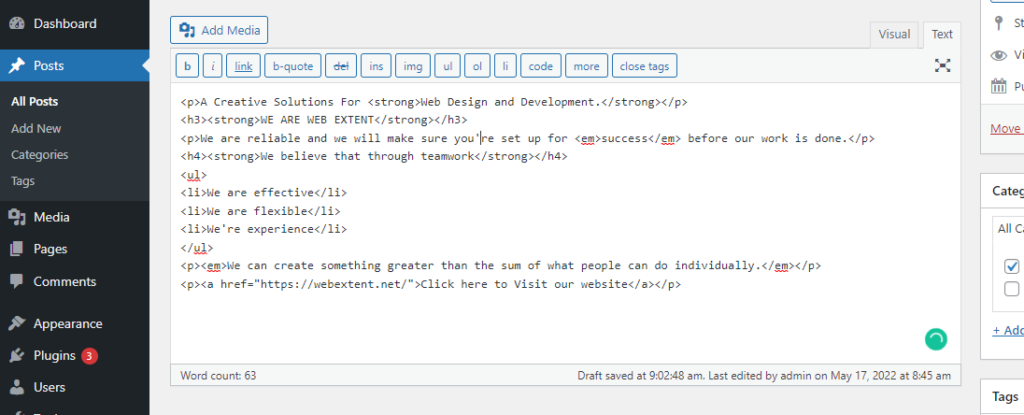
Task: Click the visibility eye icon in Publish box
Action: click(x=999, y=56)
